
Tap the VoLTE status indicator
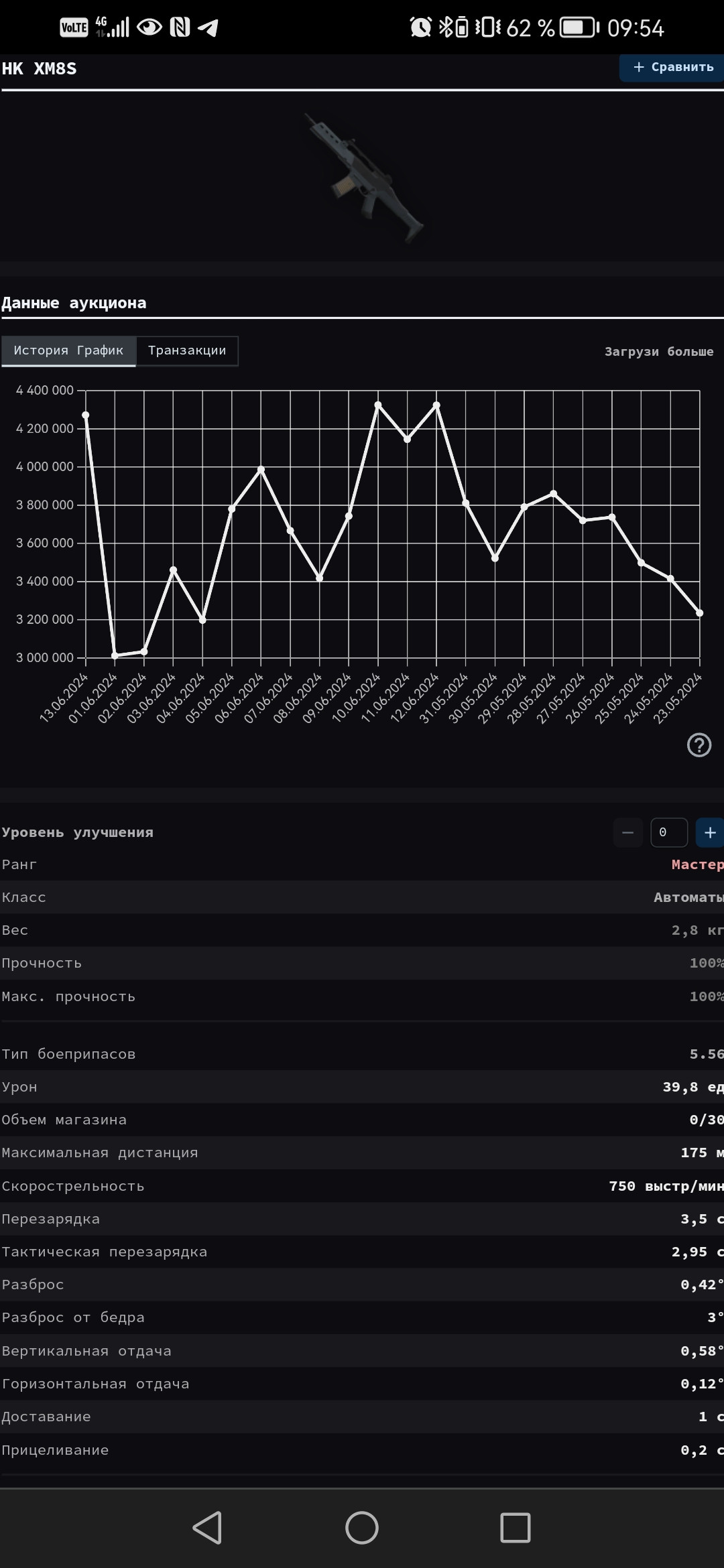(x=74, y=27)
